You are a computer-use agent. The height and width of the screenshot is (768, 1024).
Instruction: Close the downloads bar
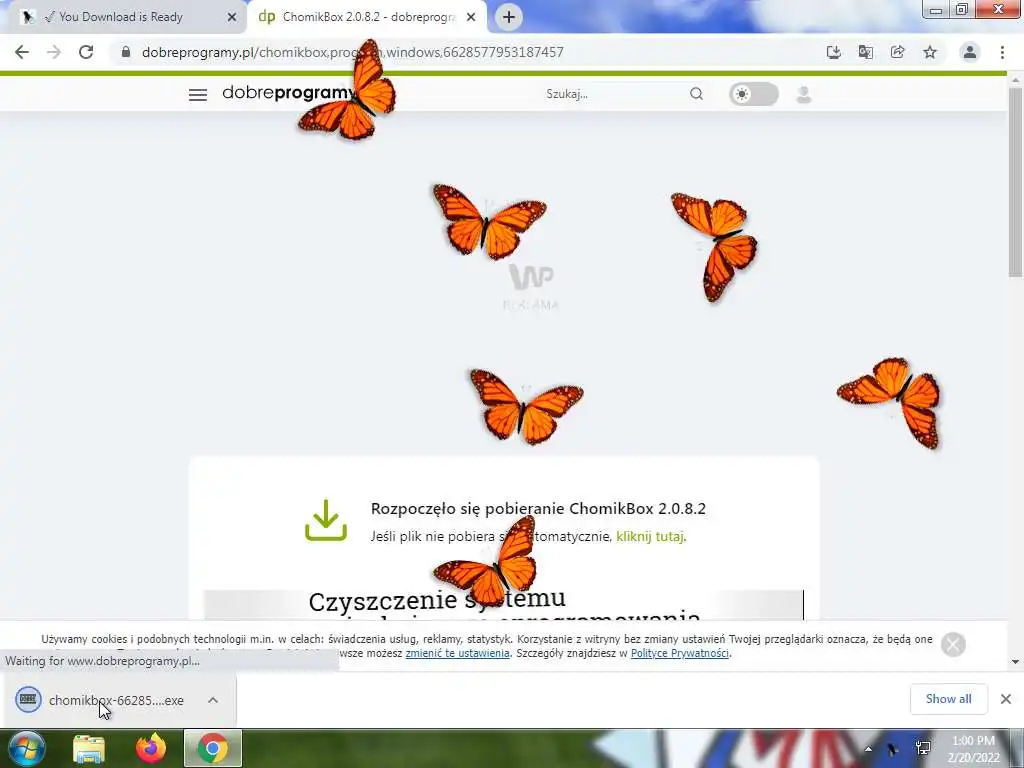coord(1006,699)
